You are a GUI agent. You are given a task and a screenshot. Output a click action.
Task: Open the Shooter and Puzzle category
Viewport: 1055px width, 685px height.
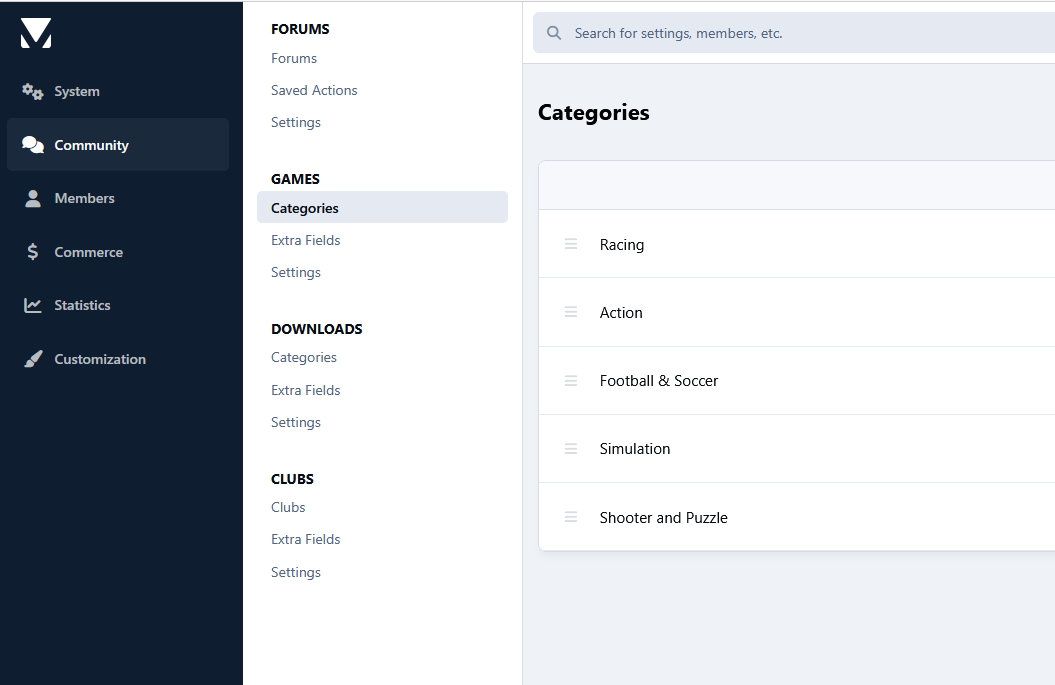[x=663, y=518]
